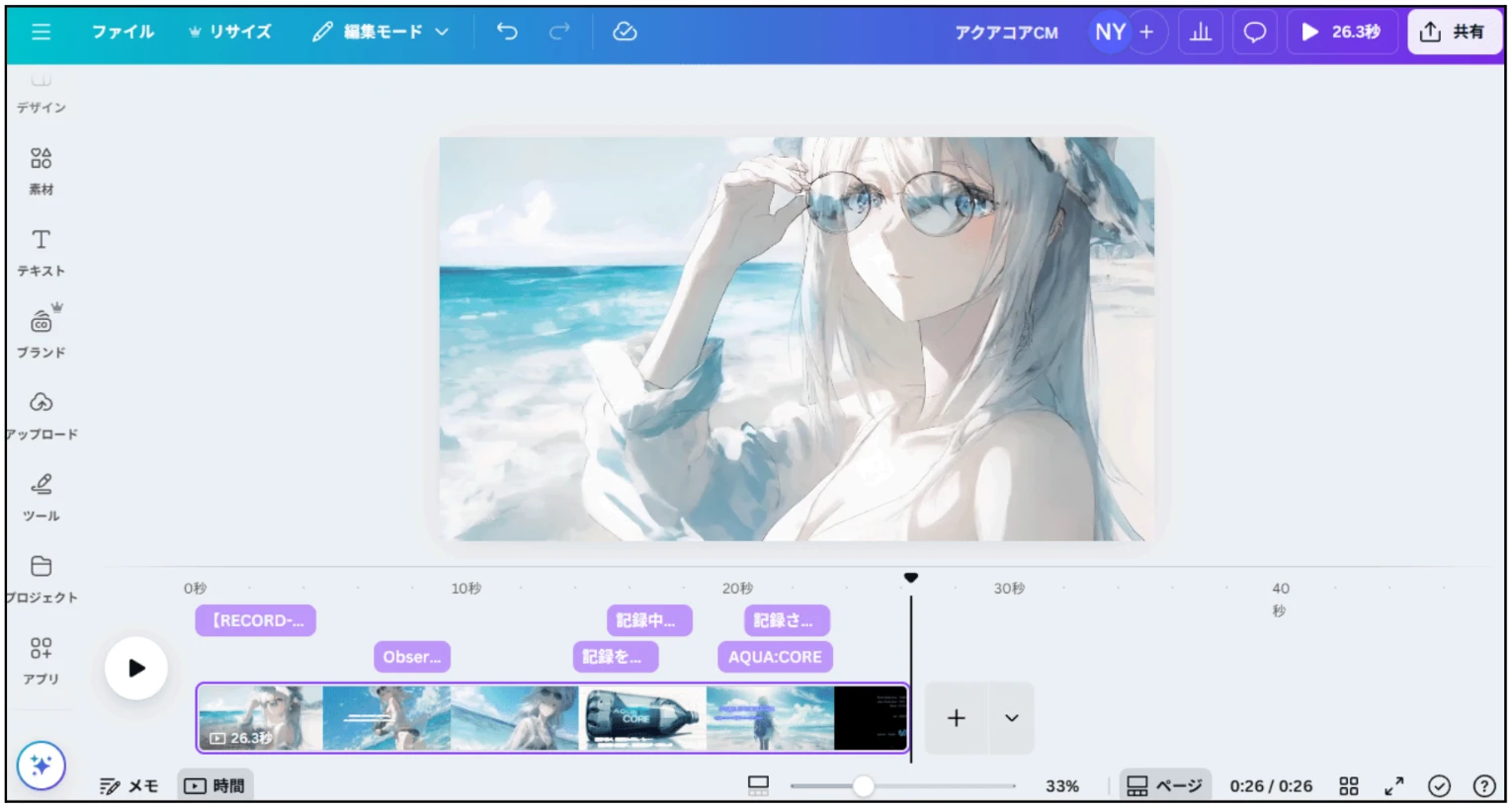Click the 共有 share button

tap(1454, 32)
